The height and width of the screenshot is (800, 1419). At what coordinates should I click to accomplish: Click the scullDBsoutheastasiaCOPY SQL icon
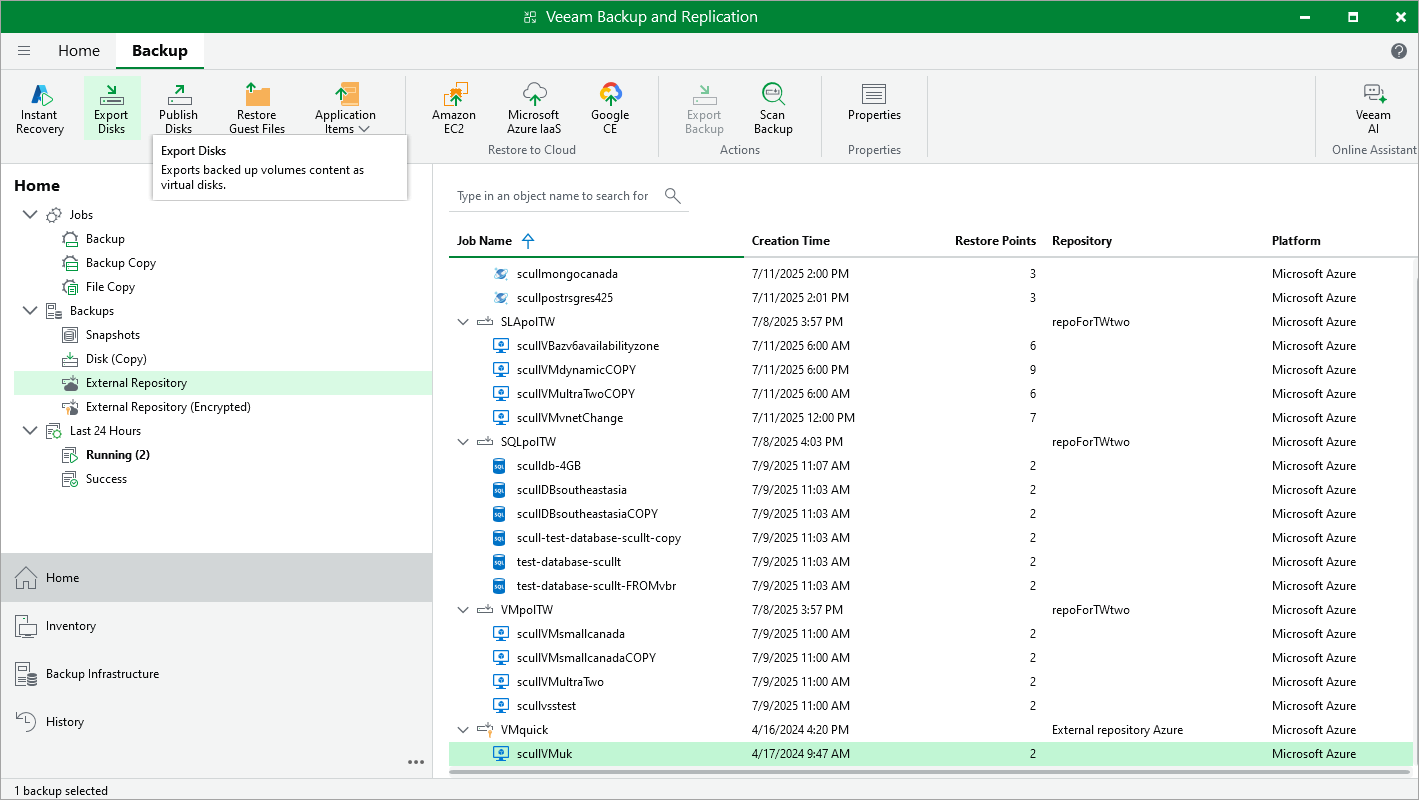coord(500,514)
